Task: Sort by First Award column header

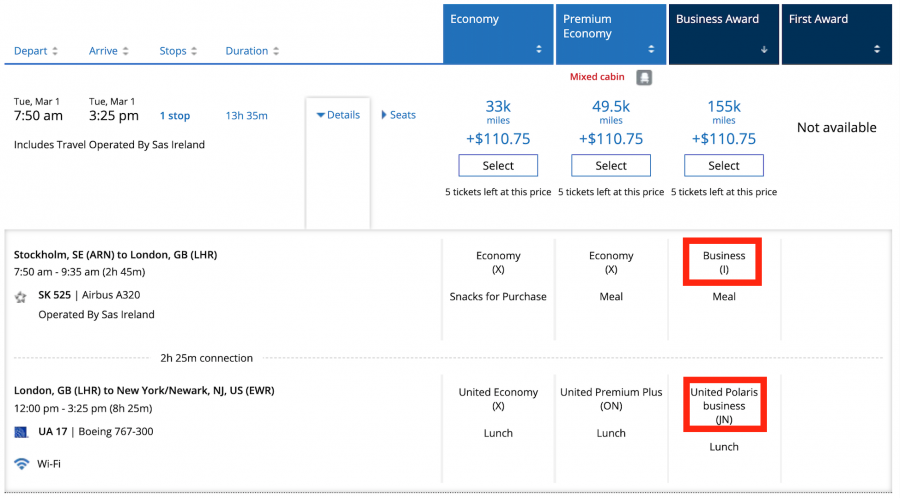Action: [x=835, y=34]
